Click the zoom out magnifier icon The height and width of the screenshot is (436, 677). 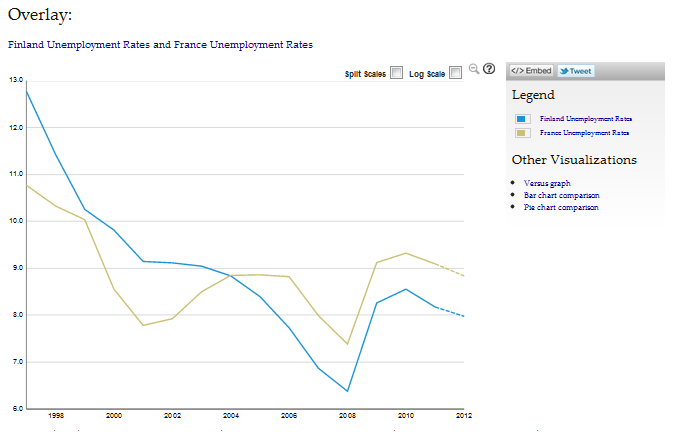(x=474, y=69)
